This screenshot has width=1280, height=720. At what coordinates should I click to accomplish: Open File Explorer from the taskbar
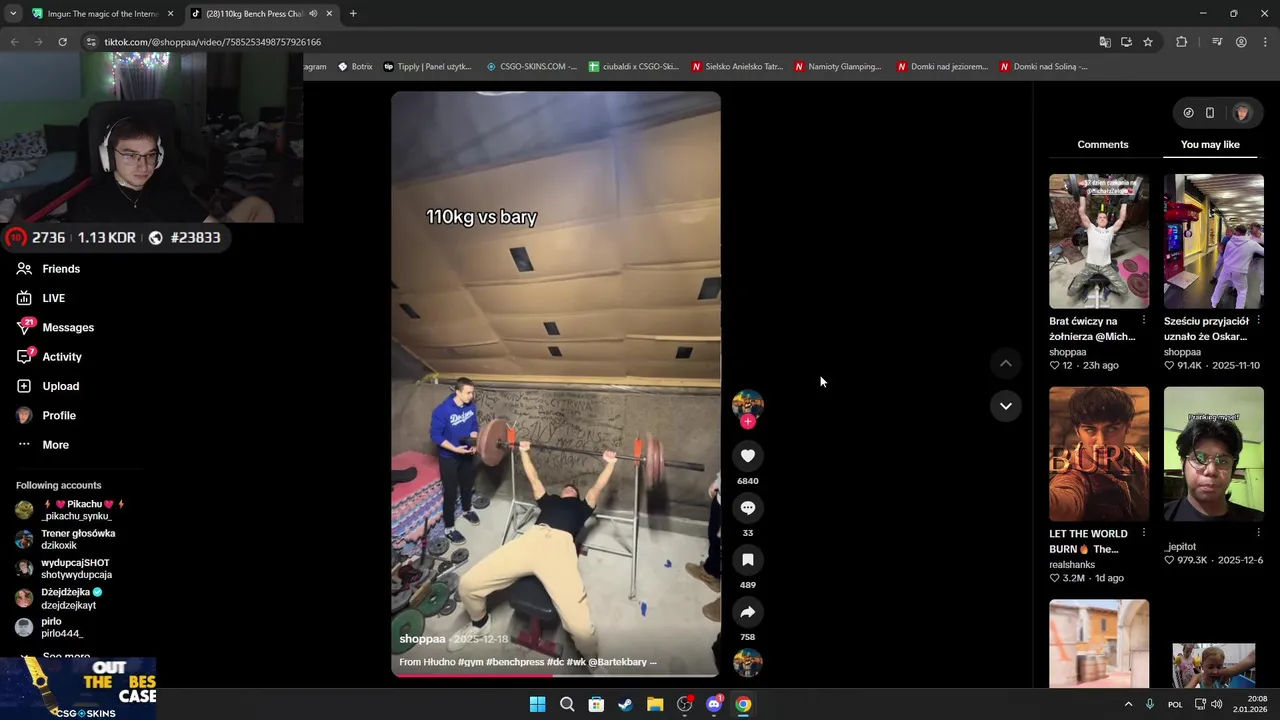click(x=655, y=704)
